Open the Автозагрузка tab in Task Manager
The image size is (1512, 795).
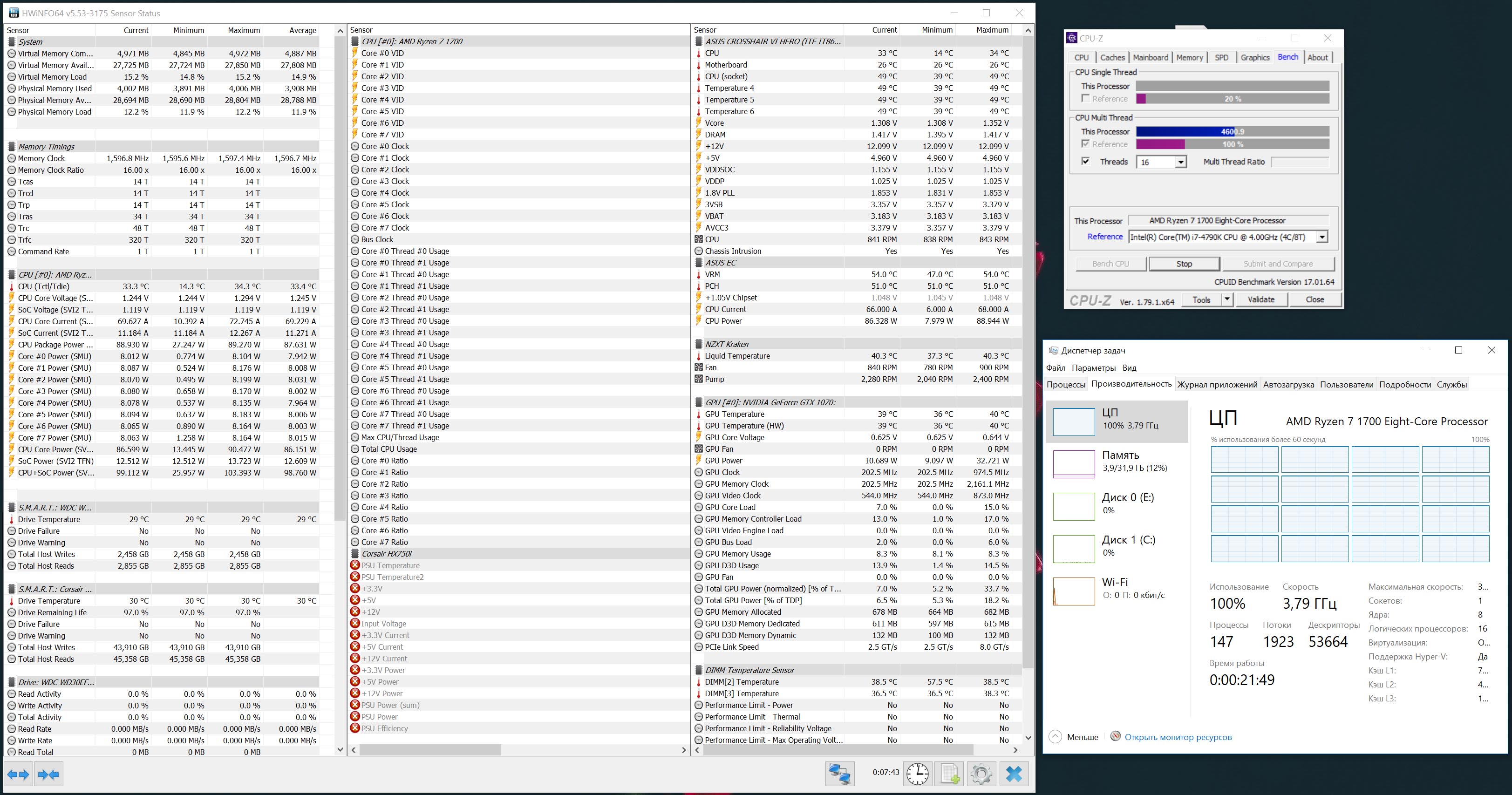coord(1288,385)
